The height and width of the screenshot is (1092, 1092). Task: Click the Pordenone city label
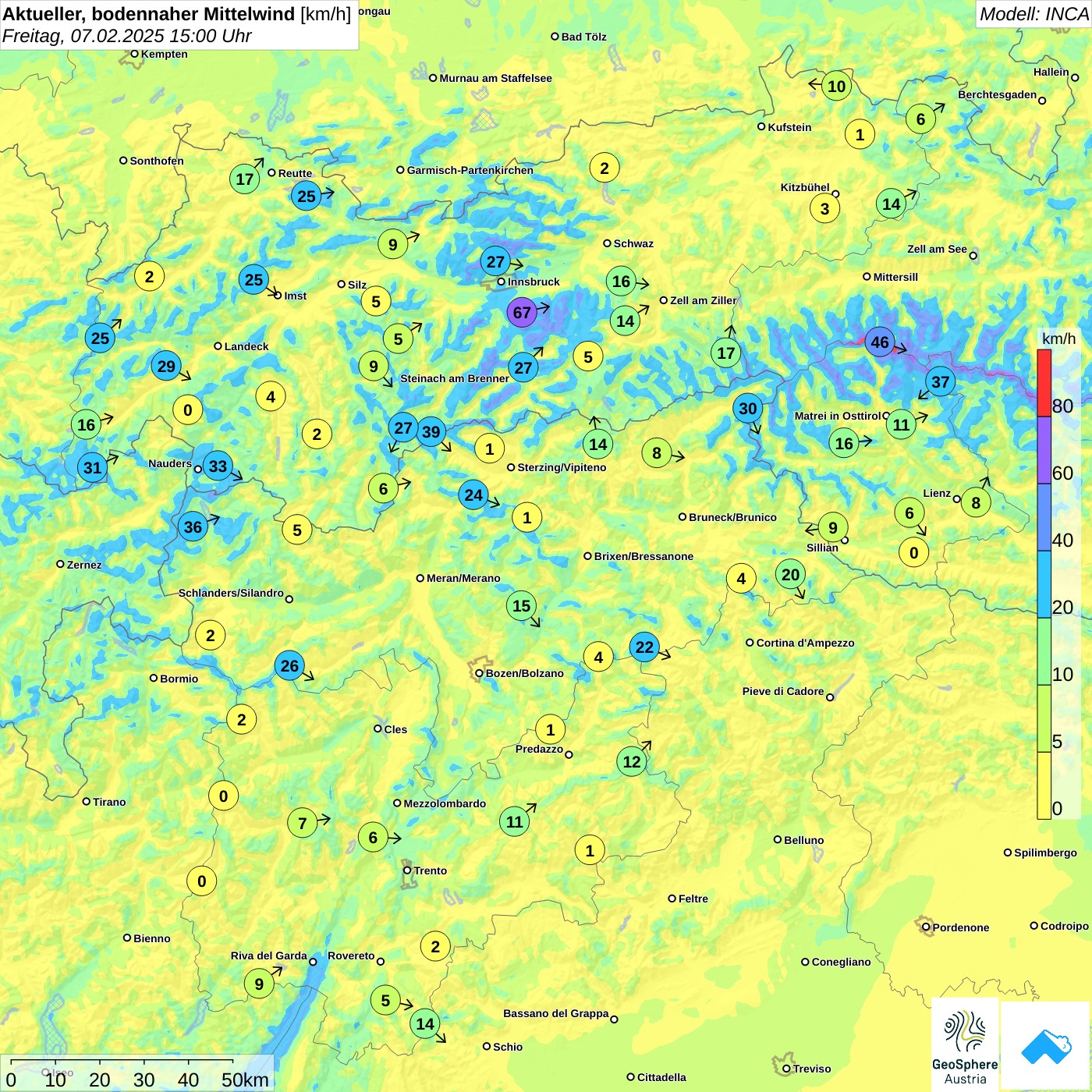960,928
